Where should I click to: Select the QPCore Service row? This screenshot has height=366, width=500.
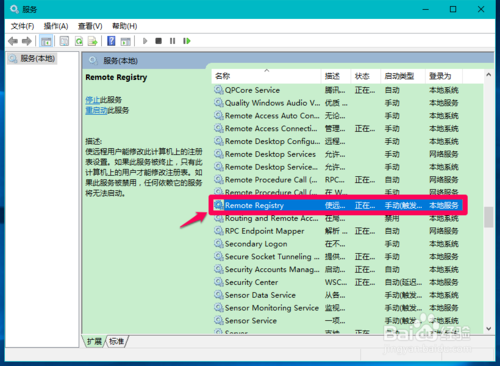[337, 90]
